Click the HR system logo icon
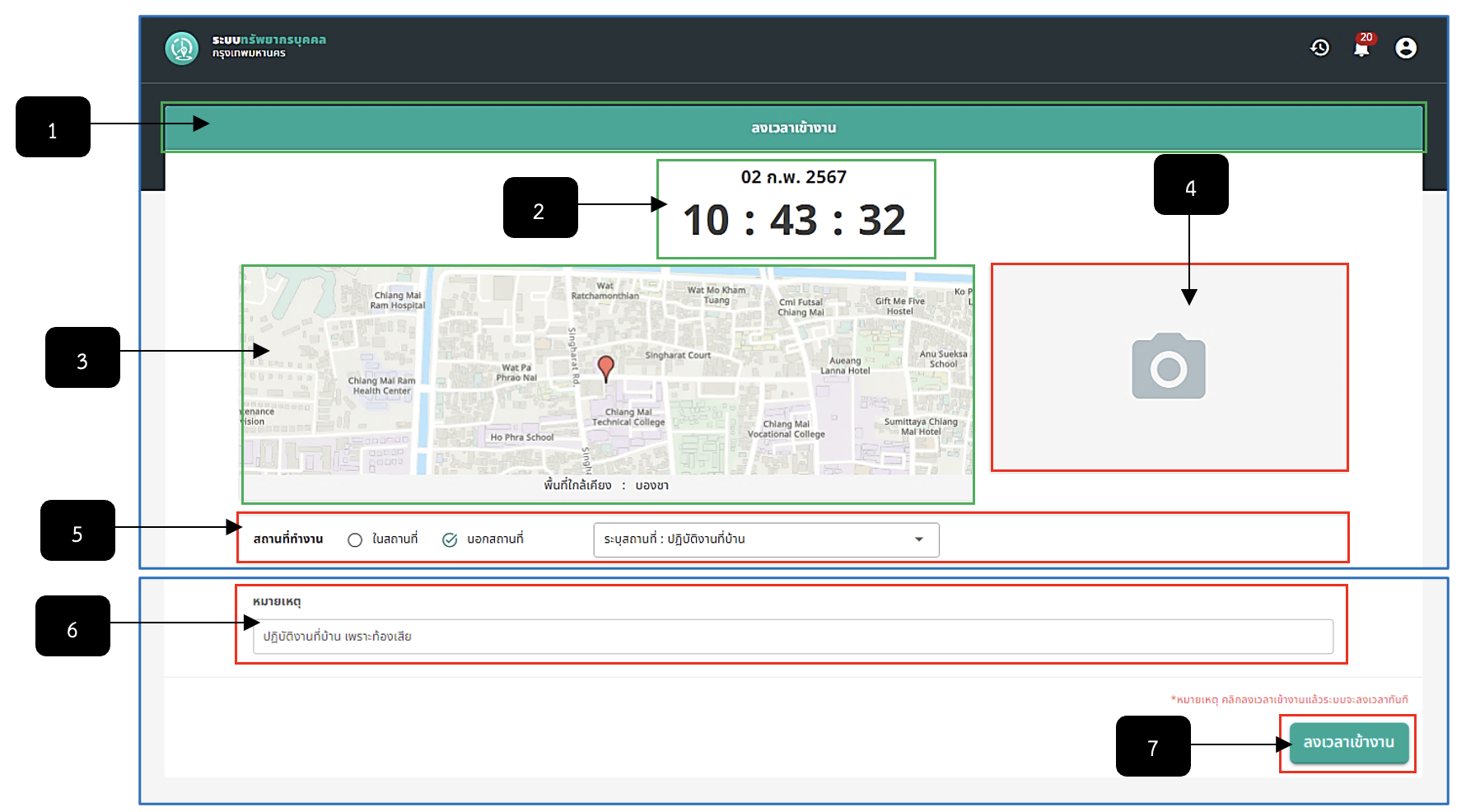 tap(181, 48)
